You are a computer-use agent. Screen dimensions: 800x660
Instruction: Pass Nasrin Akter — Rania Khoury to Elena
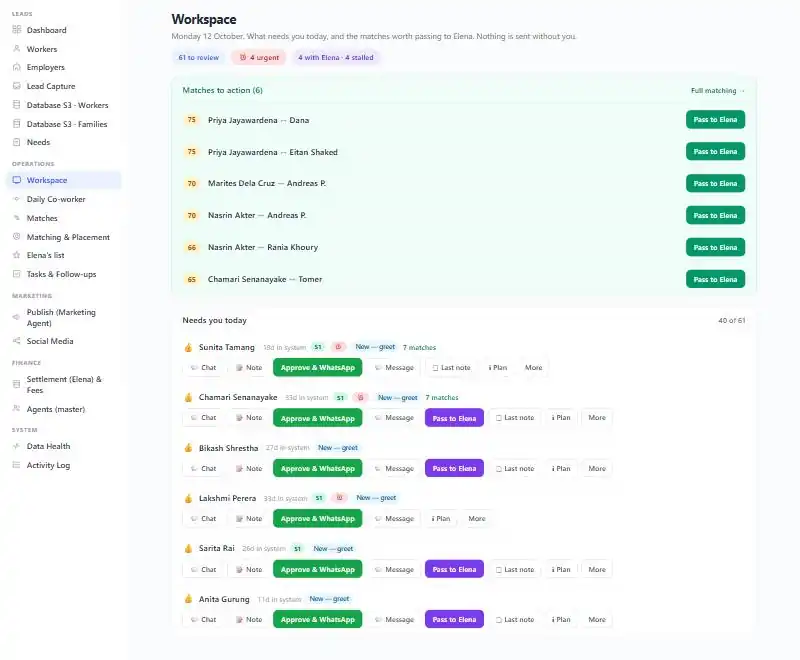tap(715, 247)
